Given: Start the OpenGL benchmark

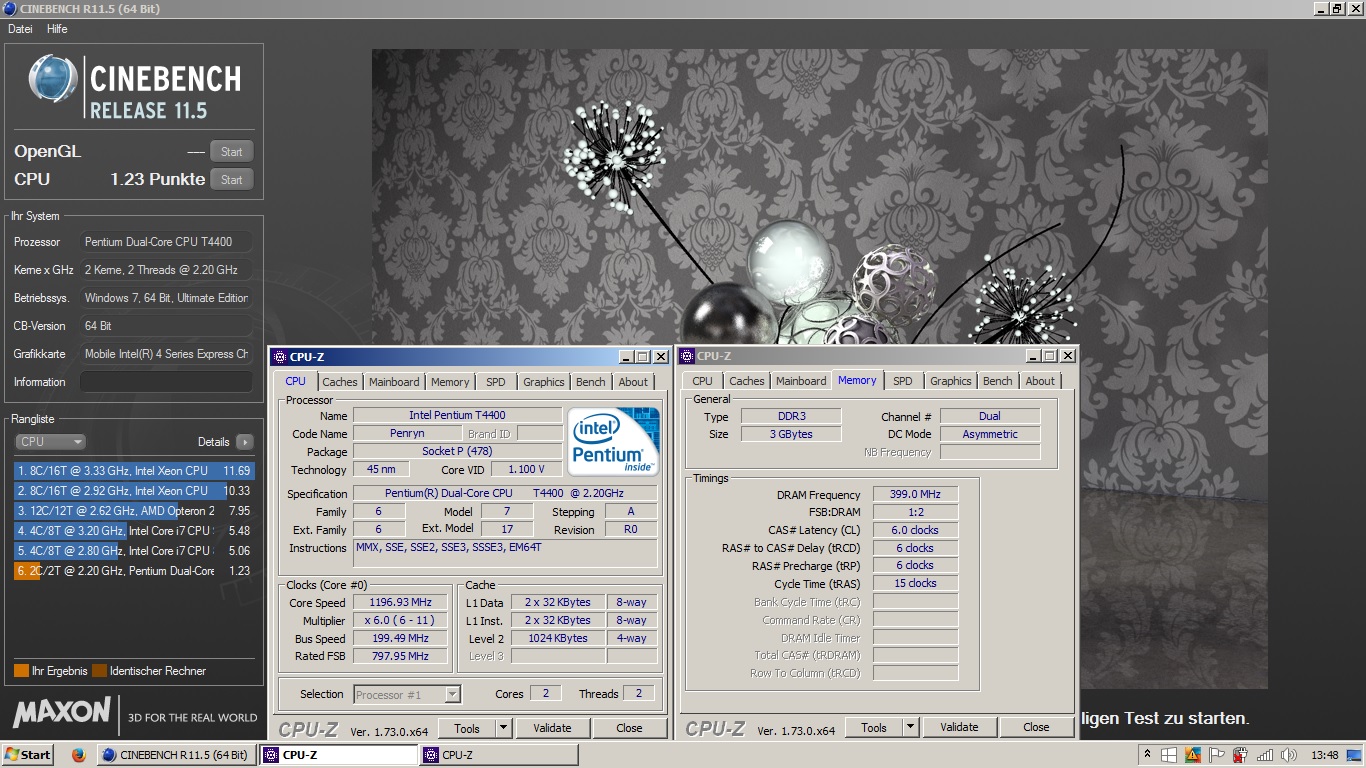Looking at the screenshot, I should coord(231,152).
